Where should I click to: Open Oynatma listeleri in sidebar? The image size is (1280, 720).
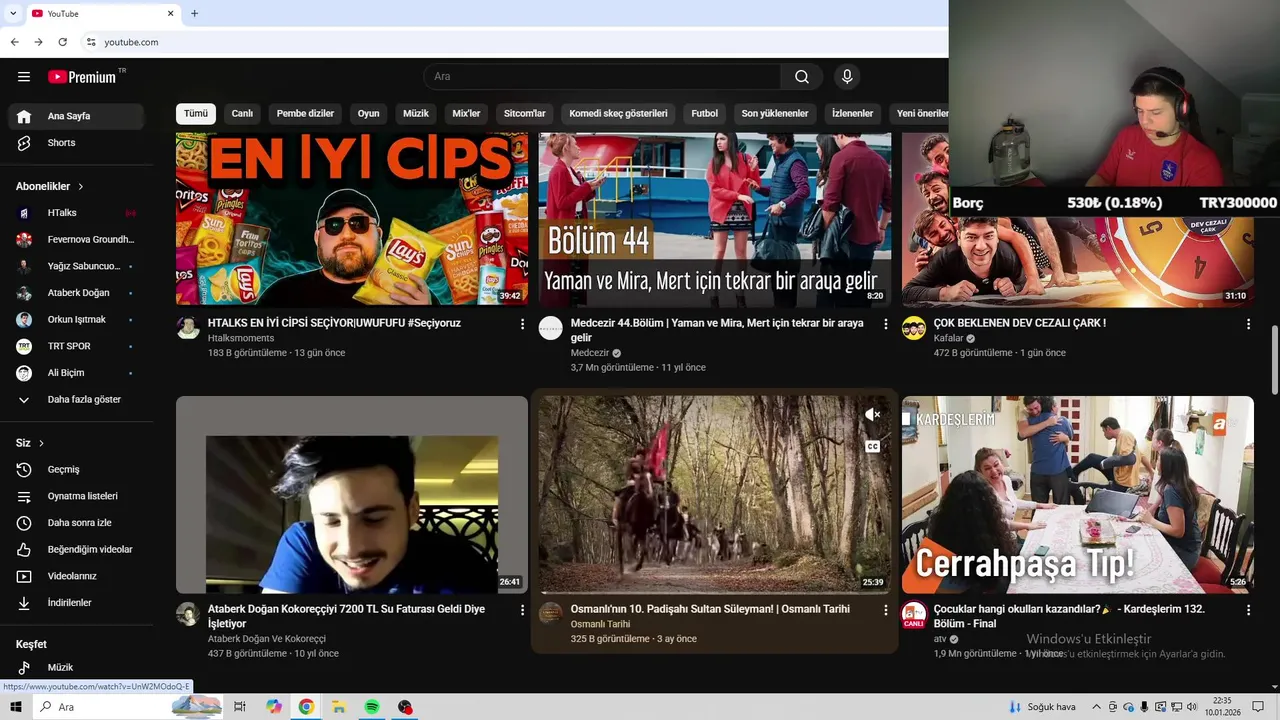[x=76, y=496]
